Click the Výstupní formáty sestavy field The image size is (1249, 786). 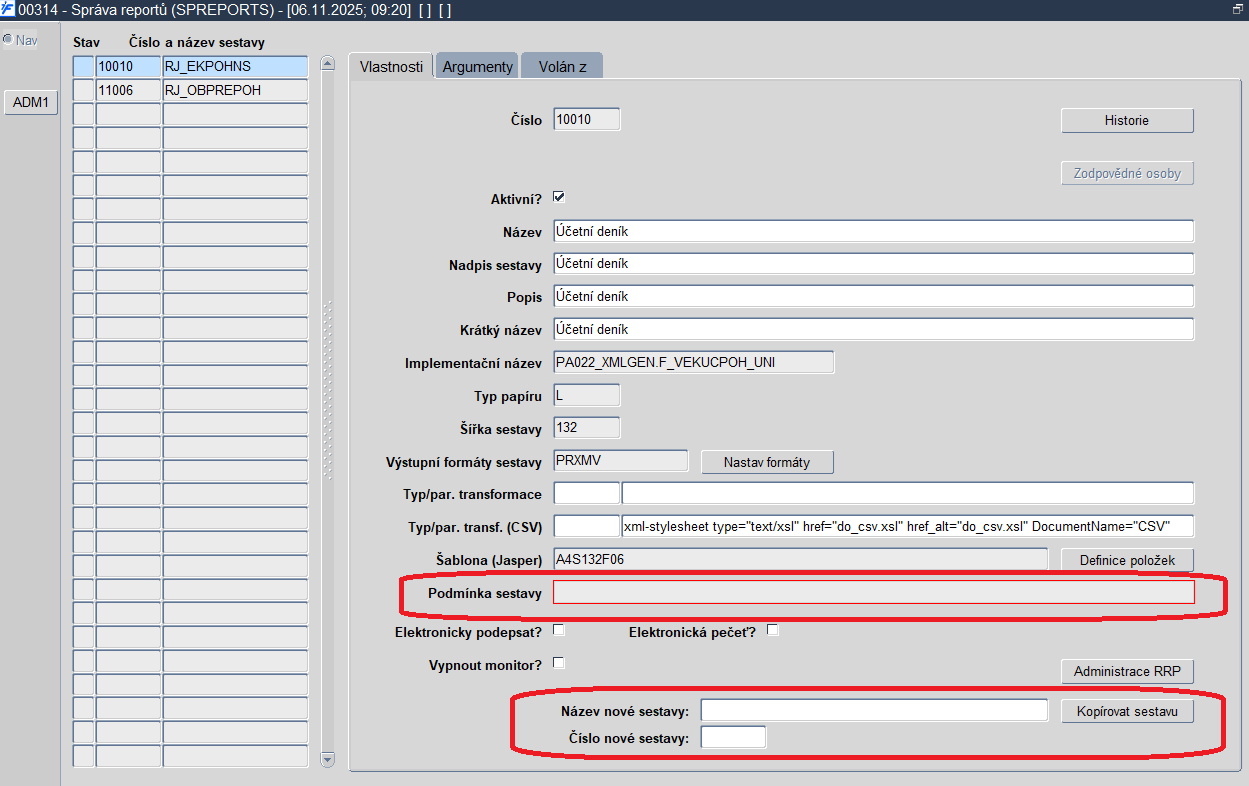620,460
